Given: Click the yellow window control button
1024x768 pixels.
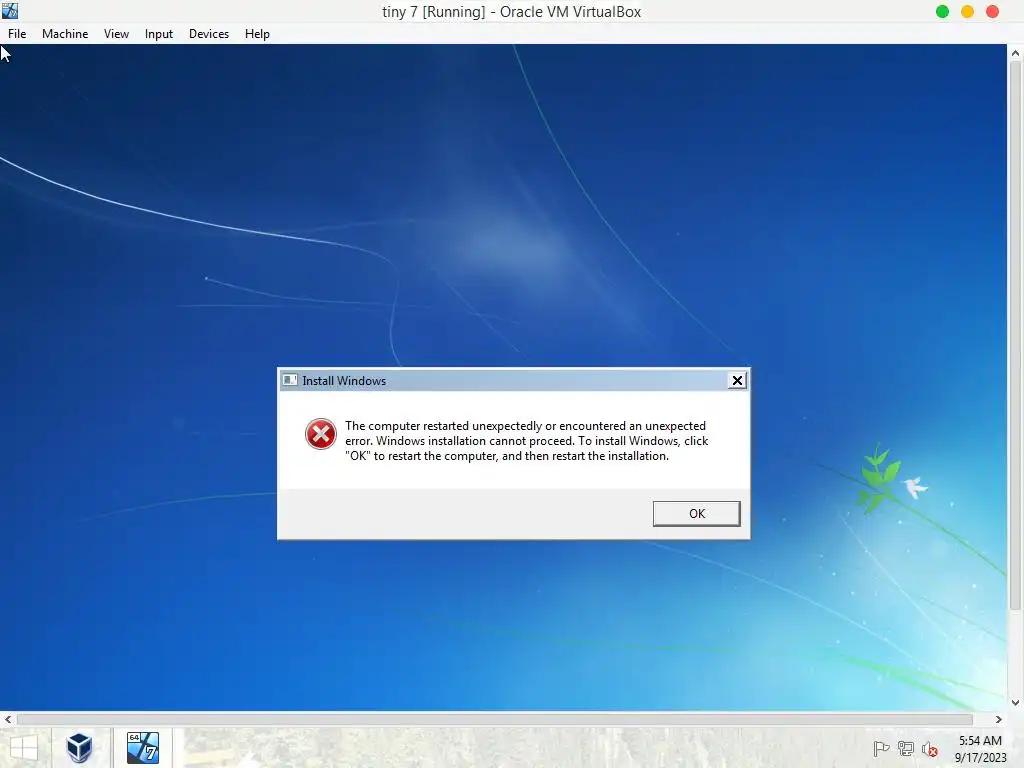Looking at the screenshot, I should pos(967,12).
